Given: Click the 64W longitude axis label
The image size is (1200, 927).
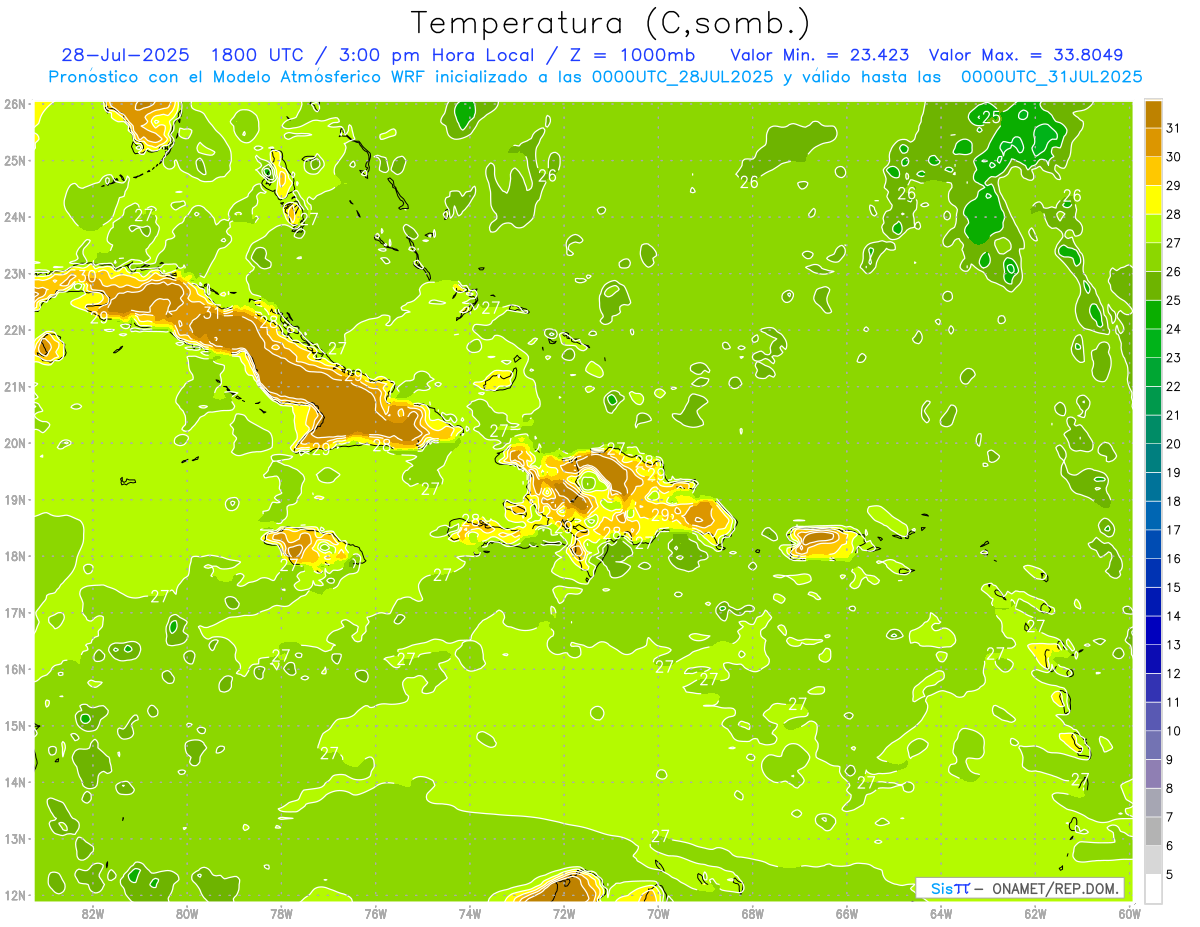Looking at the screenshot, I should (x=941, y=913).
